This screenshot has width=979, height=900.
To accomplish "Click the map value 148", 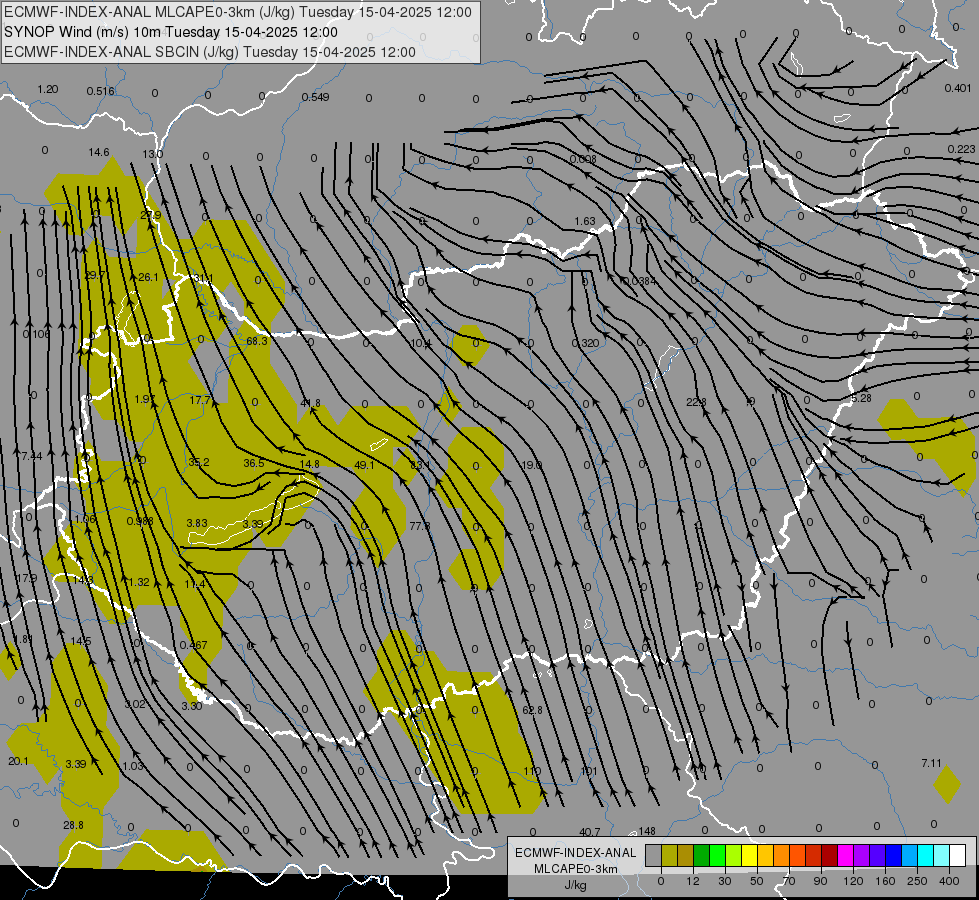I will tap(647, 831).
